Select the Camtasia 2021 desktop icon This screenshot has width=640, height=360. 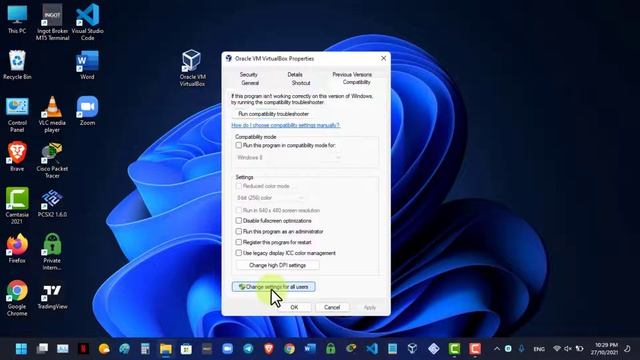pos(17,206)
